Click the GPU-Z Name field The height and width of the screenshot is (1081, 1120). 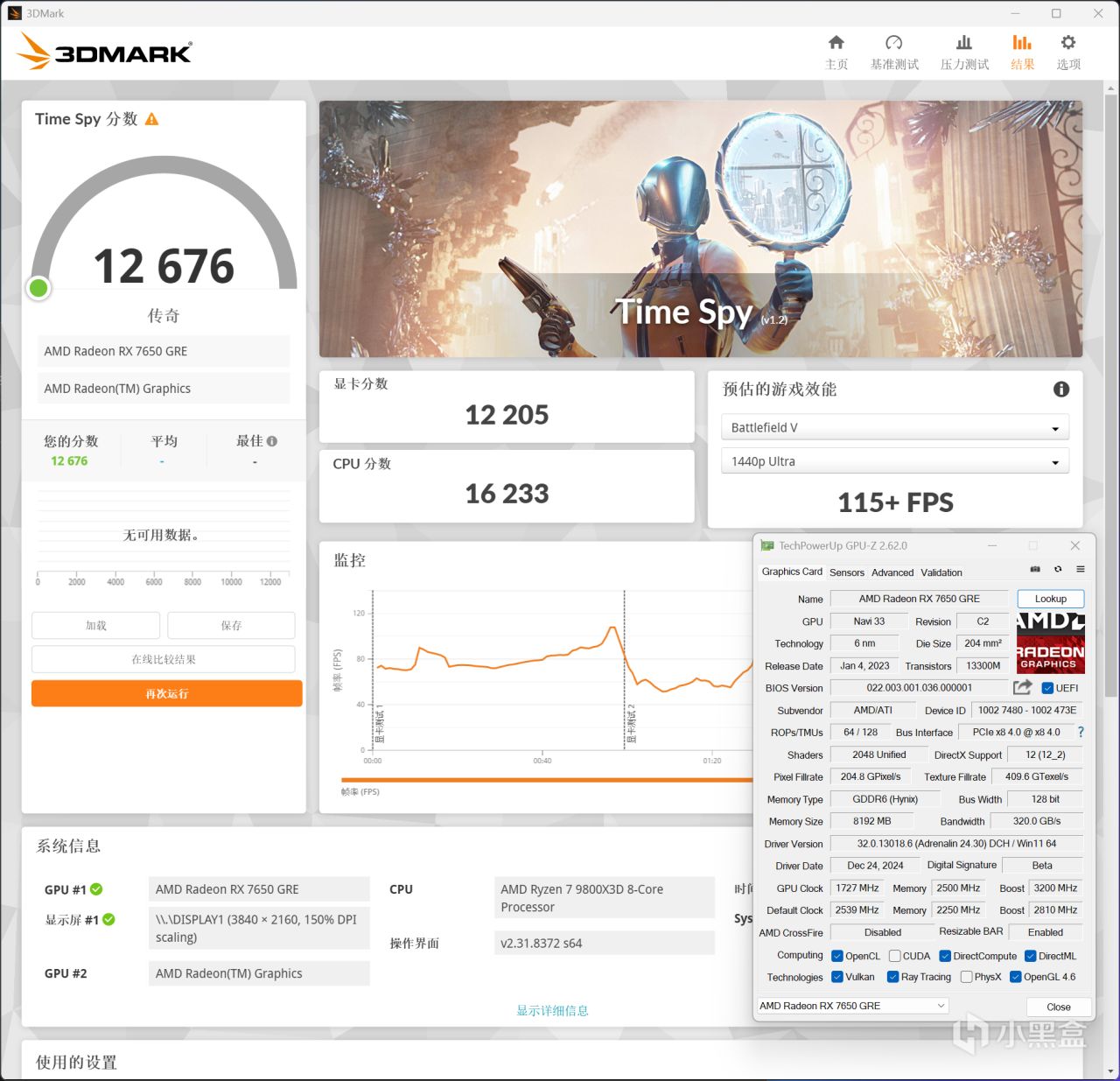(920, 599)
